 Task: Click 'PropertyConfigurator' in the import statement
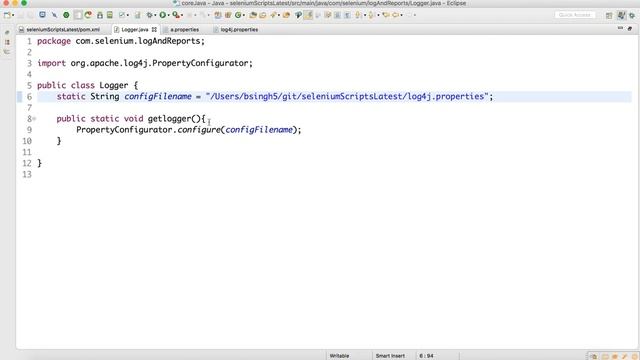click(200, 63)
